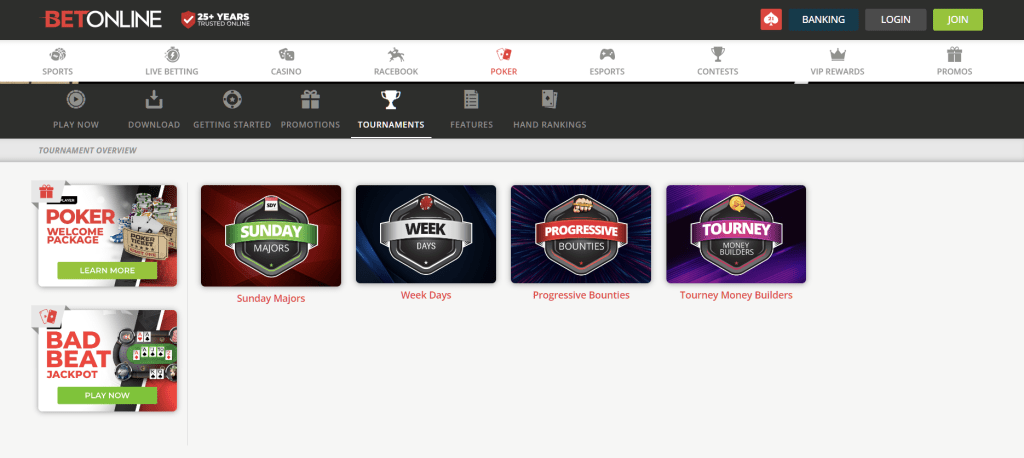Image resolution: width=1024 pixels, height=458 pixels.
Task: Open Getting Started chip icon
Action: [x=232, y=99]
